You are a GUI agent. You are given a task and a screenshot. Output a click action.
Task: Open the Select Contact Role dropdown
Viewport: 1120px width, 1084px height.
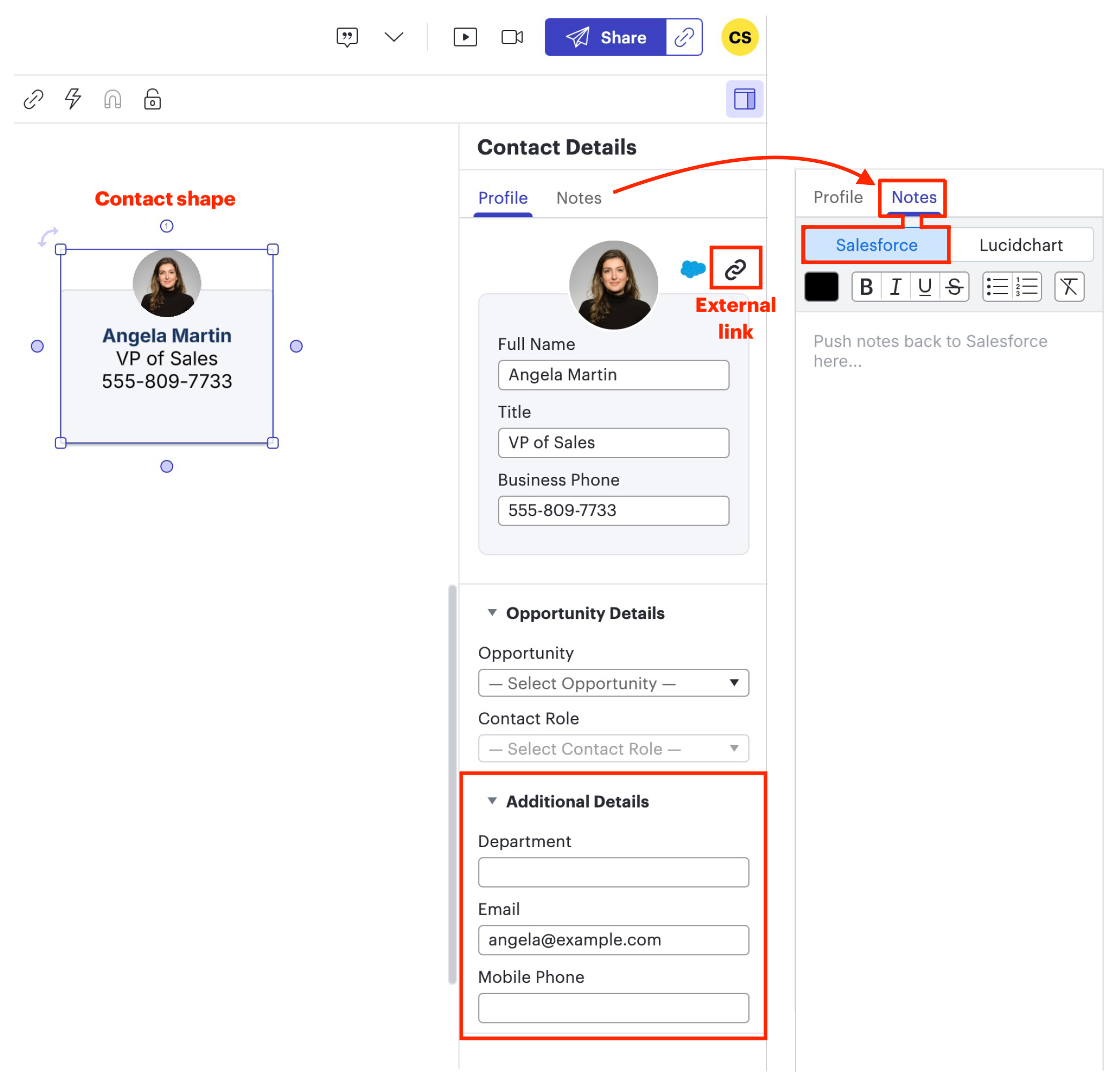point(614,749)
